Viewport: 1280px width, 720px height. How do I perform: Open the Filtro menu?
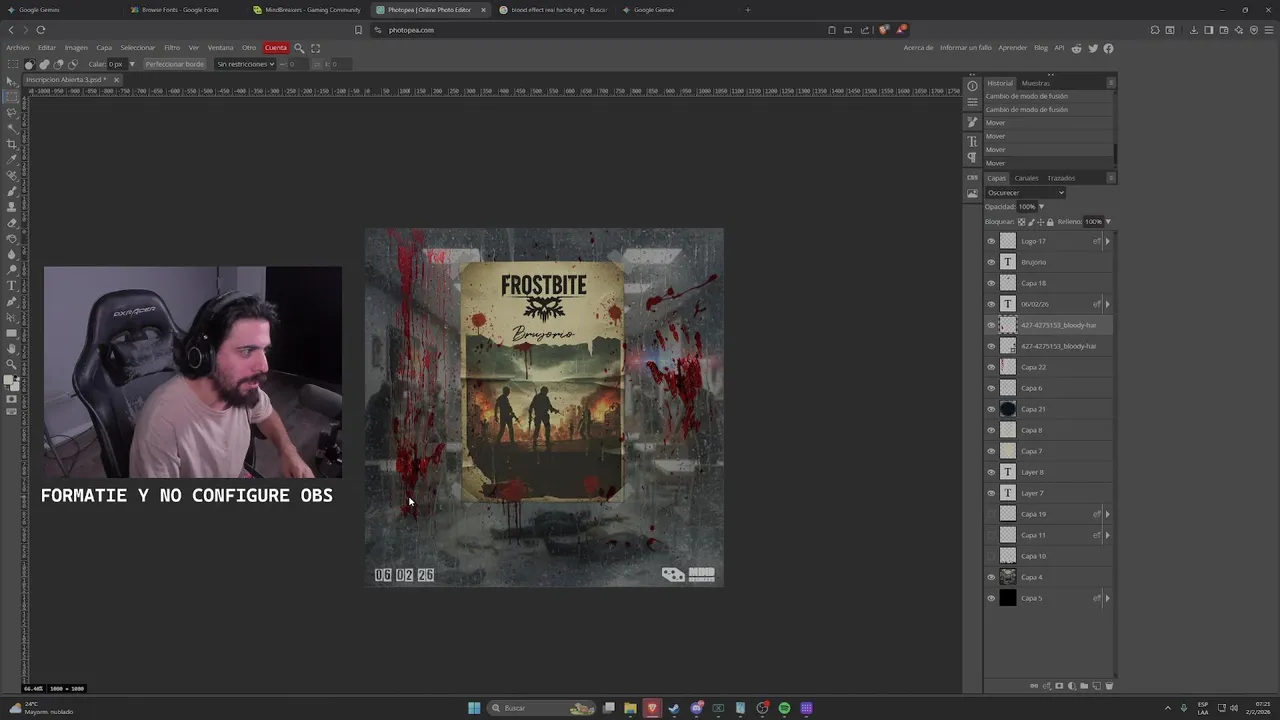(x=172, y=48)
